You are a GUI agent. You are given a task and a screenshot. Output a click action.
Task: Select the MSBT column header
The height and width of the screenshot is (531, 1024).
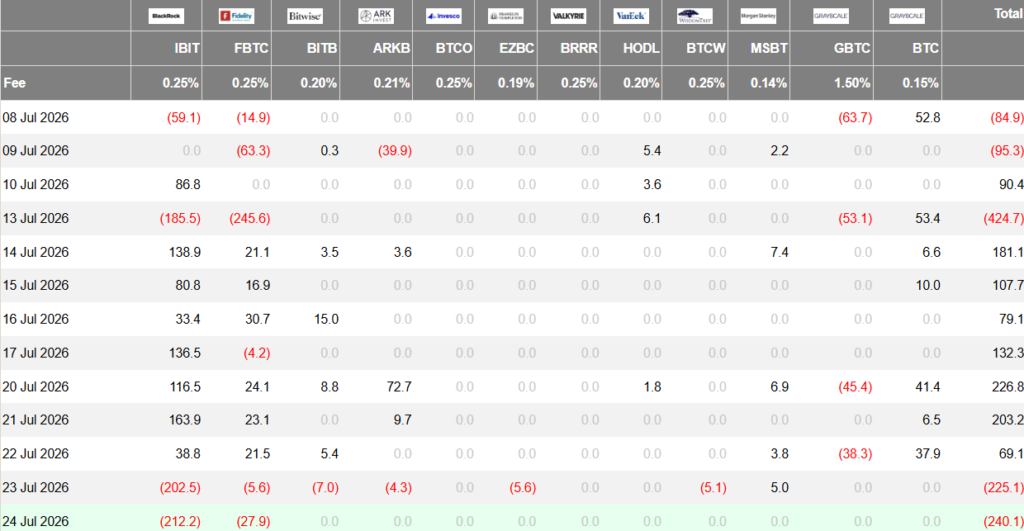point(769,48)
